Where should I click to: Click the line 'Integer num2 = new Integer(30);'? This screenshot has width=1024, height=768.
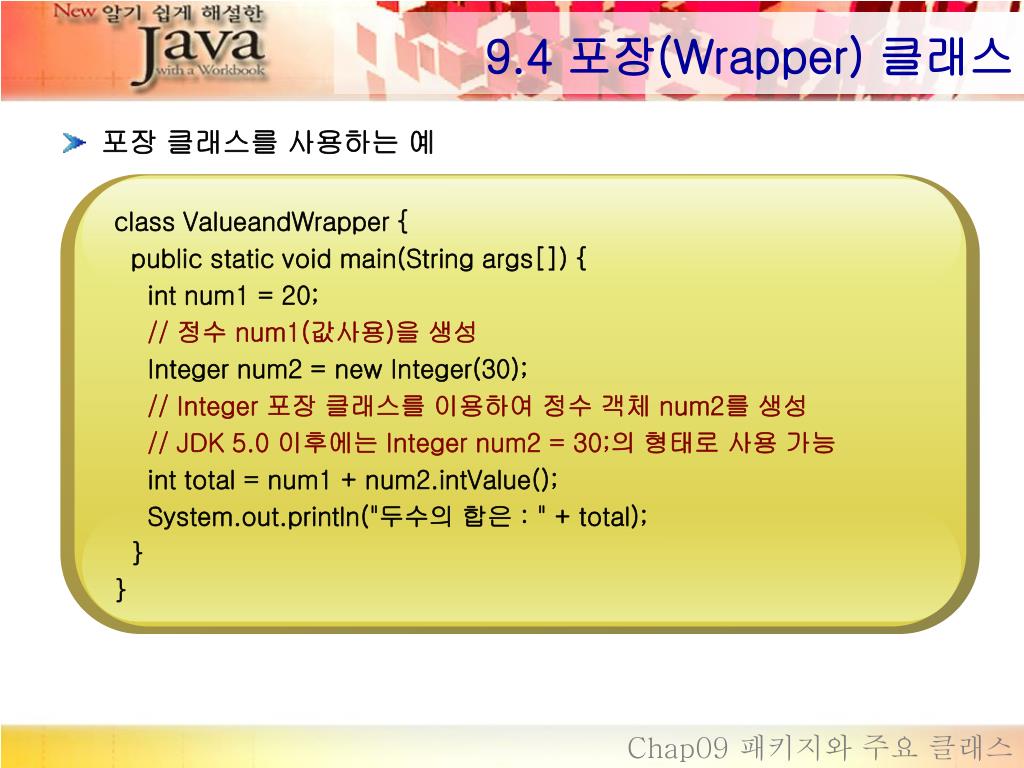pos(338,370)
